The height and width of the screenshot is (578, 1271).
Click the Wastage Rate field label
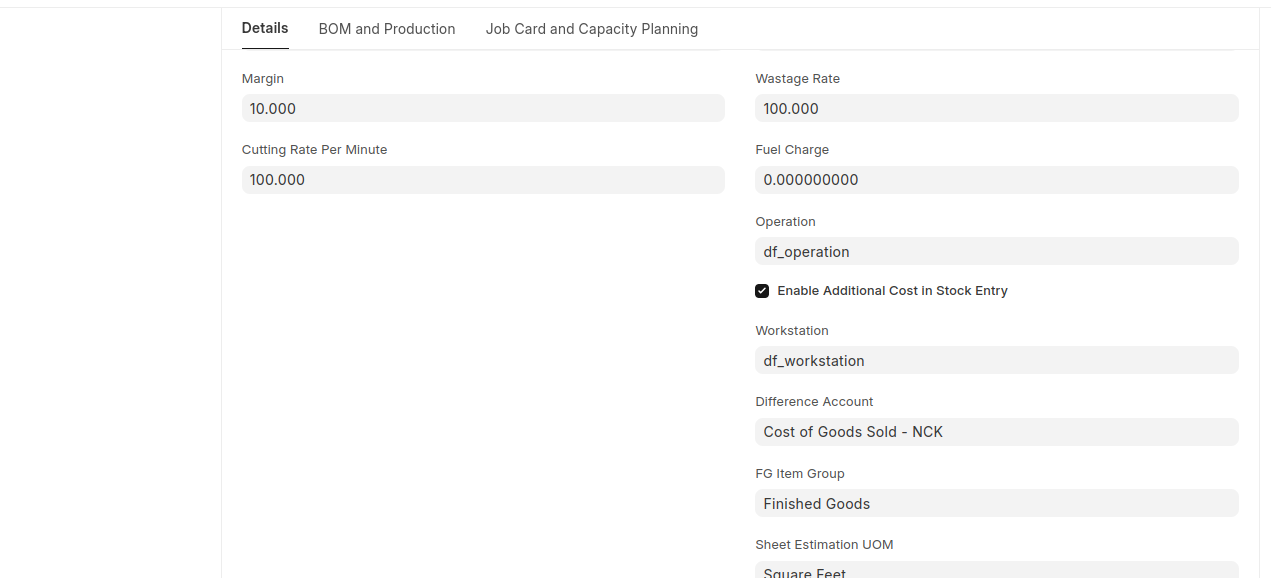797,79
